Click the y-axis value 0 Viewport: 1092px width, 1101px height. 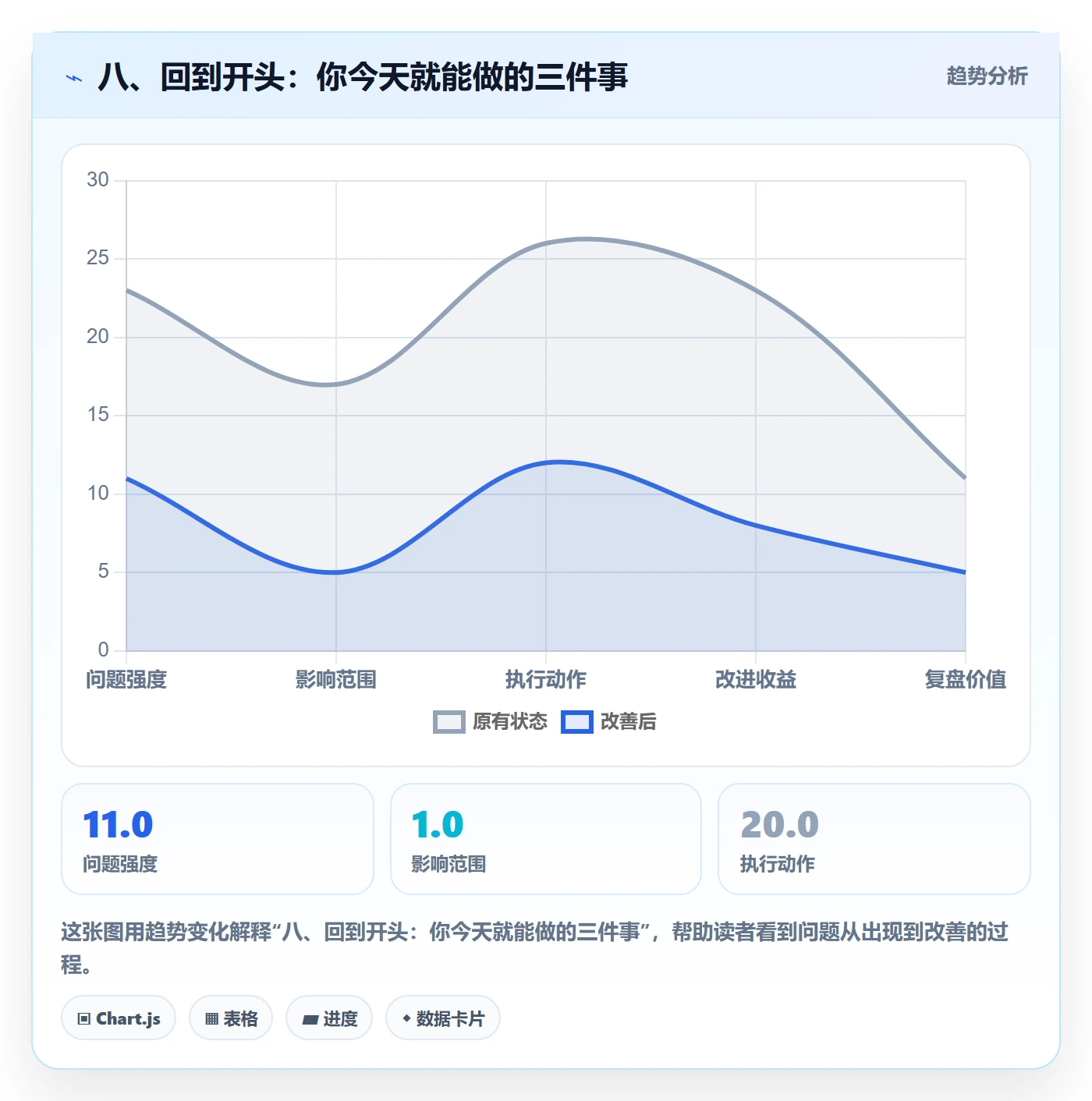(x=103, y=650)
